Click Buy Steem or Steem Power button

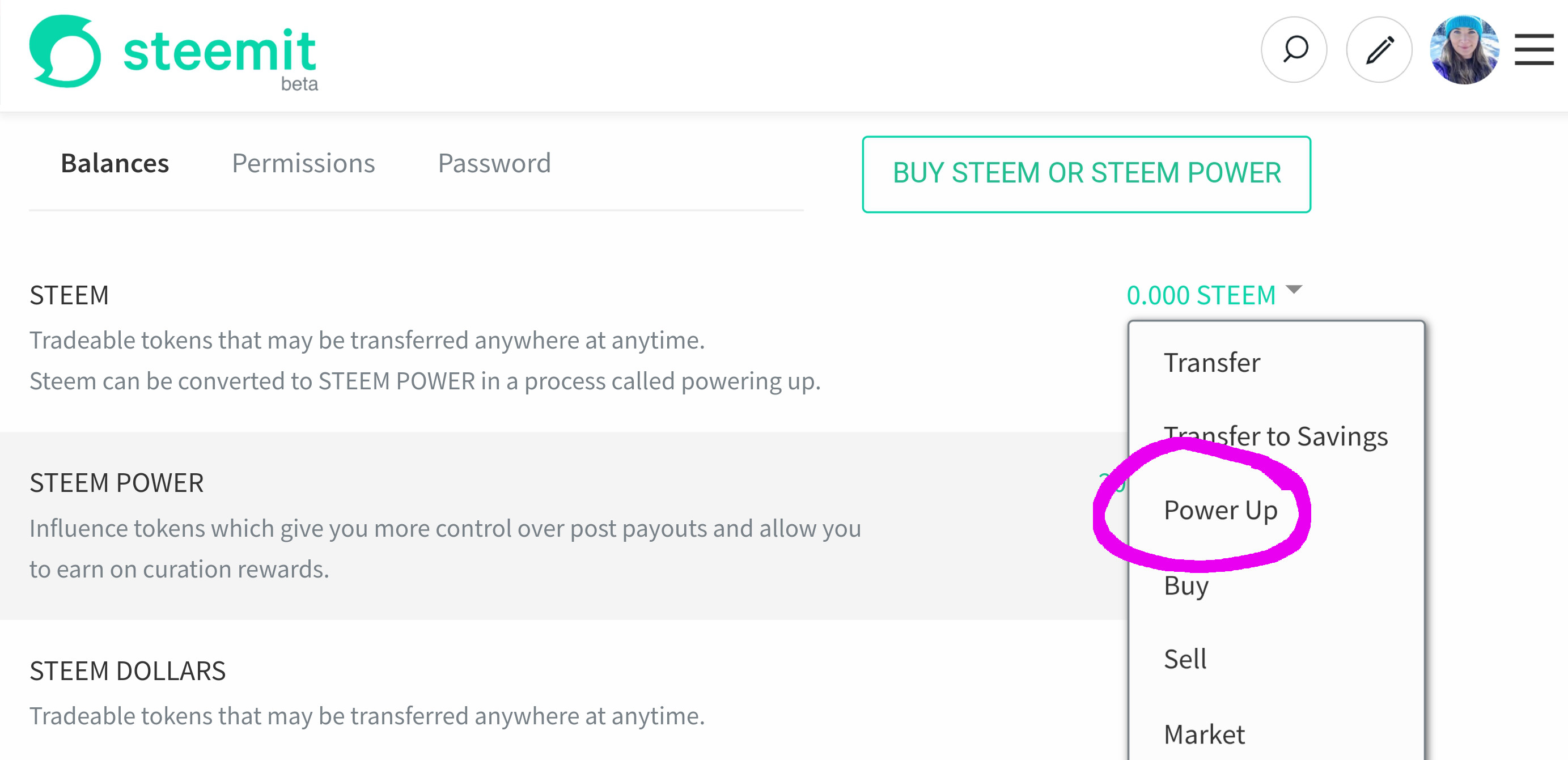1086,174
